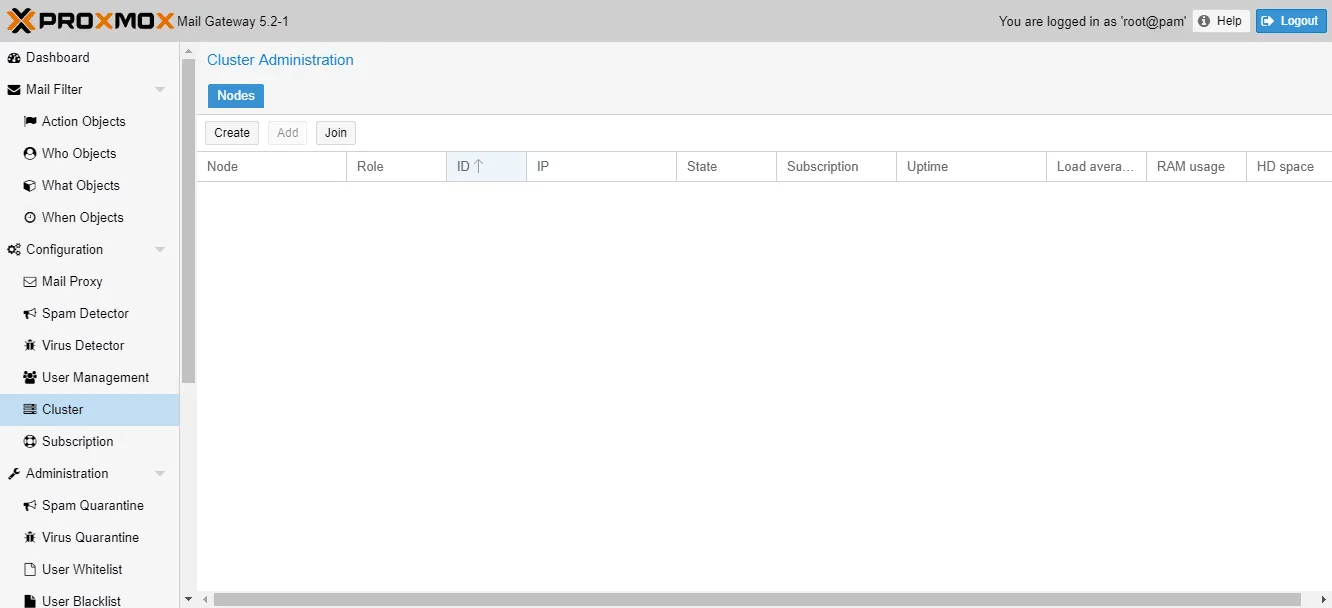Select the Action Objects flag icon
This screenshot has height=608, width=1332.
click(x=29, y=121)
